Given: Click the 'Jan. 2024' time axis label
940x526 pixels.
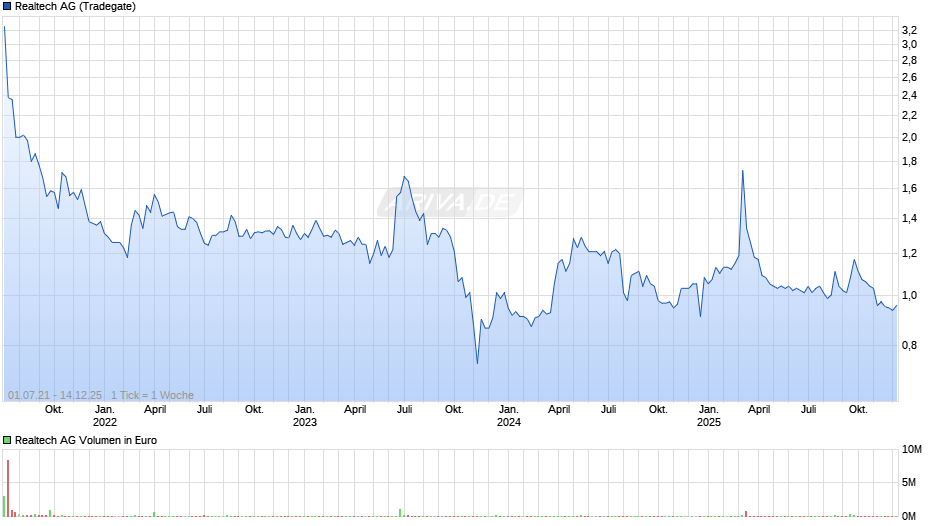Looking at the screenshot, I should [508, 416].
